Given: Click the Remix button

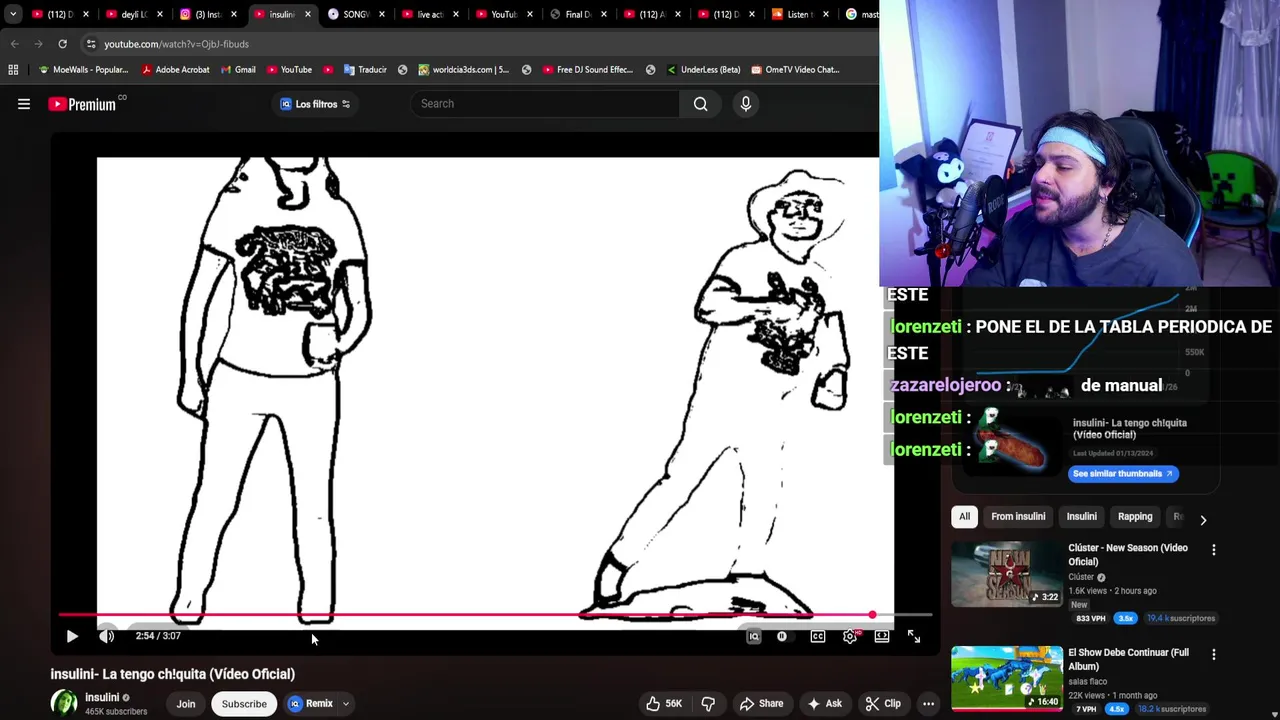Looking at the screenshot, I should [x=311, y=704].
